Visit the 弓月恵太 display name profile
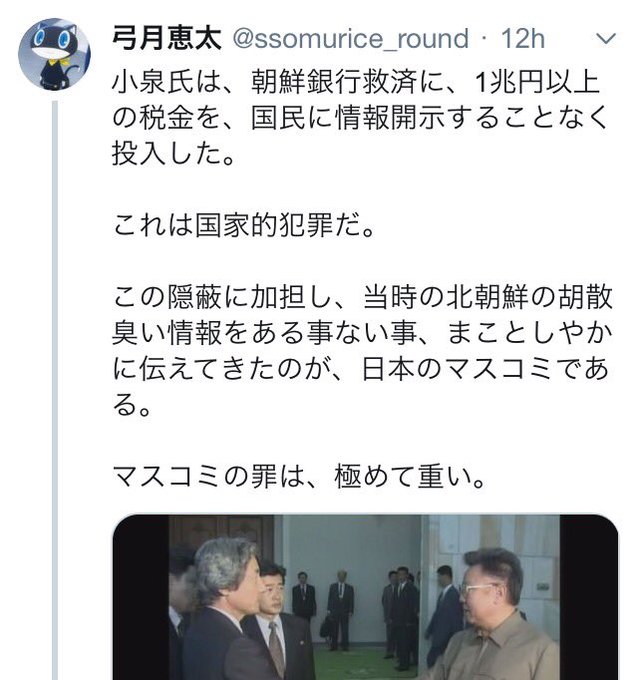The image size is (638, 680). pyautogui.click(x=167, y=39)
